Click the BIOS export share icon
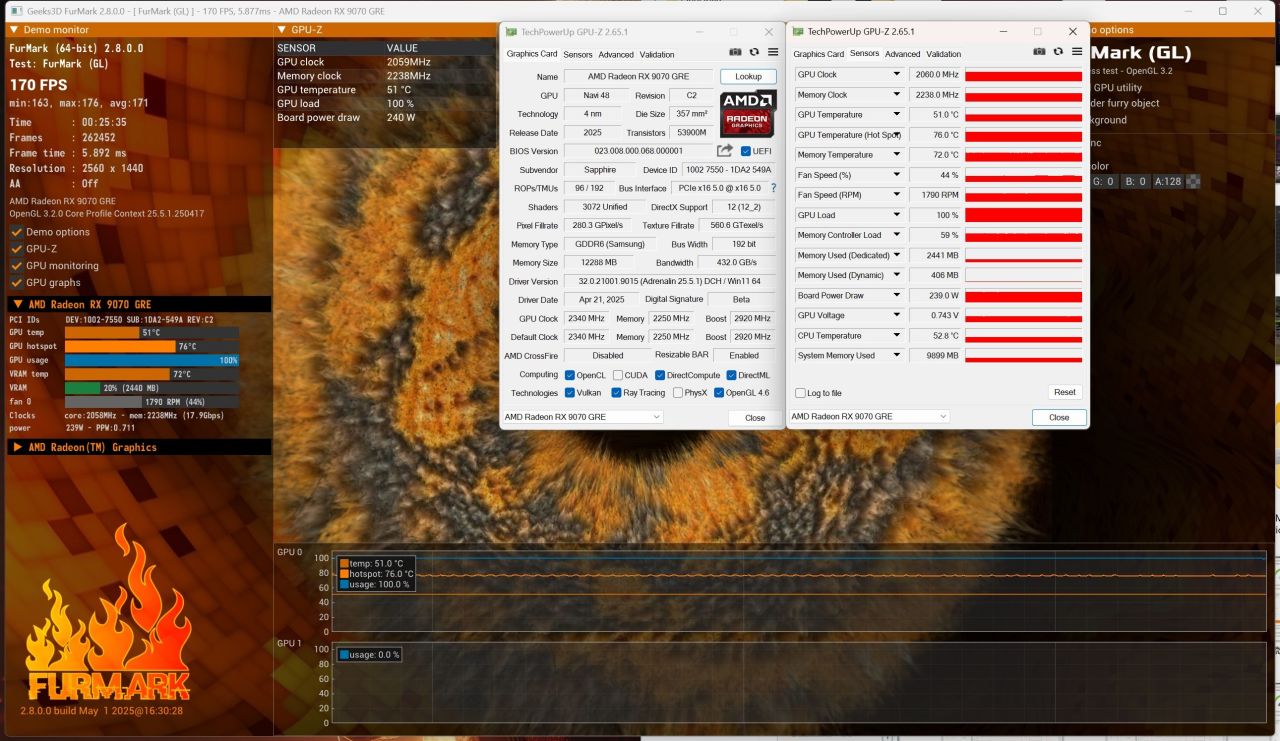The width and height of the screenshot is (1280, 741). [725, 151]
